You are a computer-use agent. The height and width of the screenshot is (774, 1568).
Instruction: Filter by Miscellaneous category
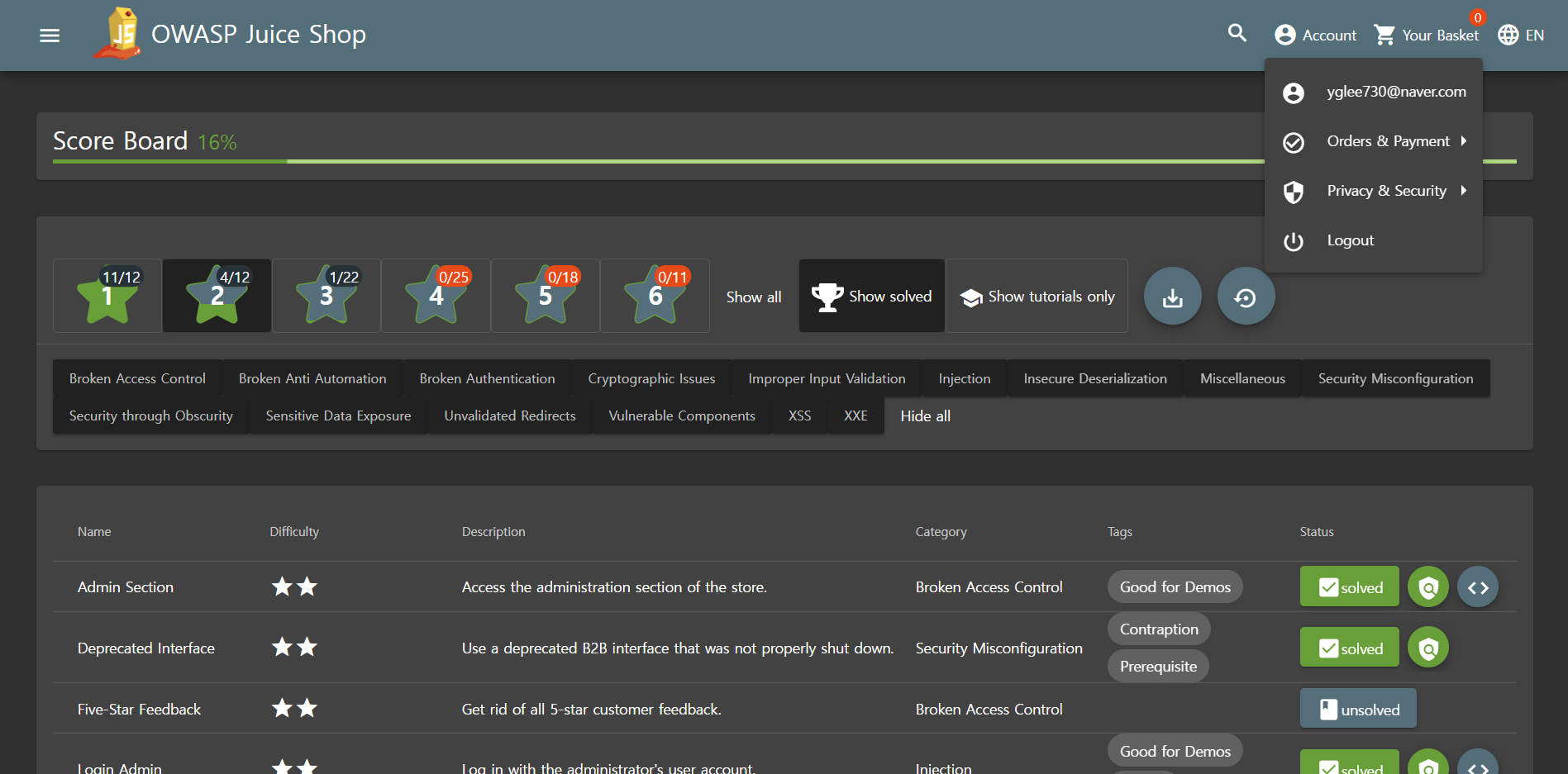pyautogui.click(x=1242, y=378)
